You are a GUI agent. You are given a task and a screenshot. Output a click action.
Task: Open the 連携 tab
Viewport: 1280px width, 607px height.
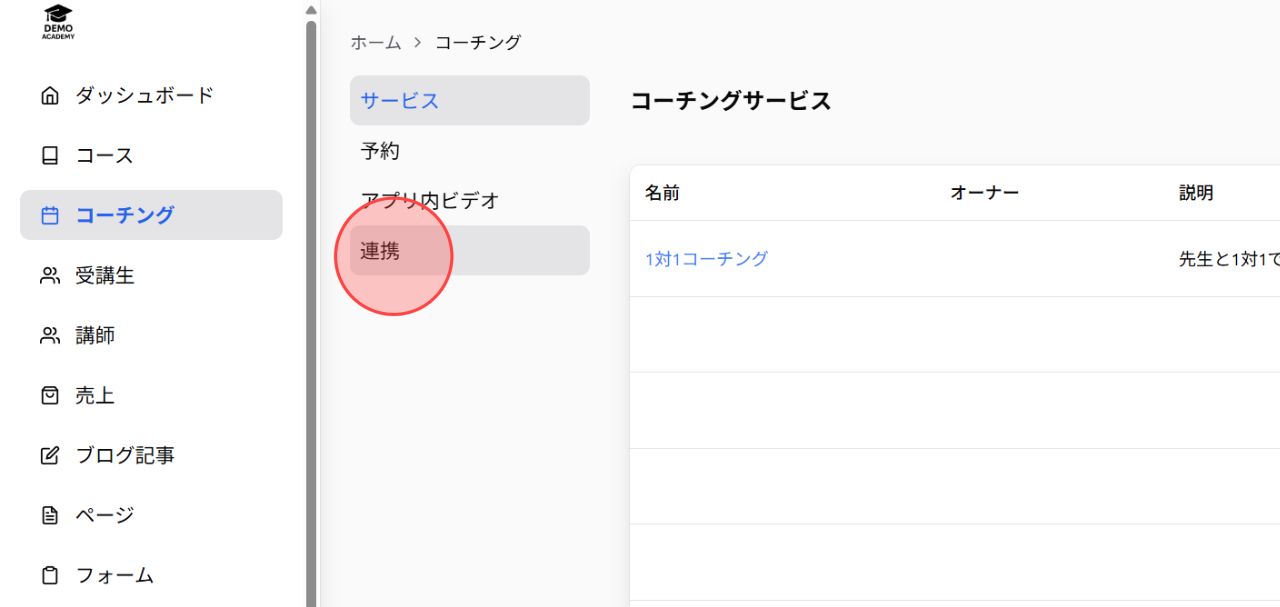click(470, 250)
